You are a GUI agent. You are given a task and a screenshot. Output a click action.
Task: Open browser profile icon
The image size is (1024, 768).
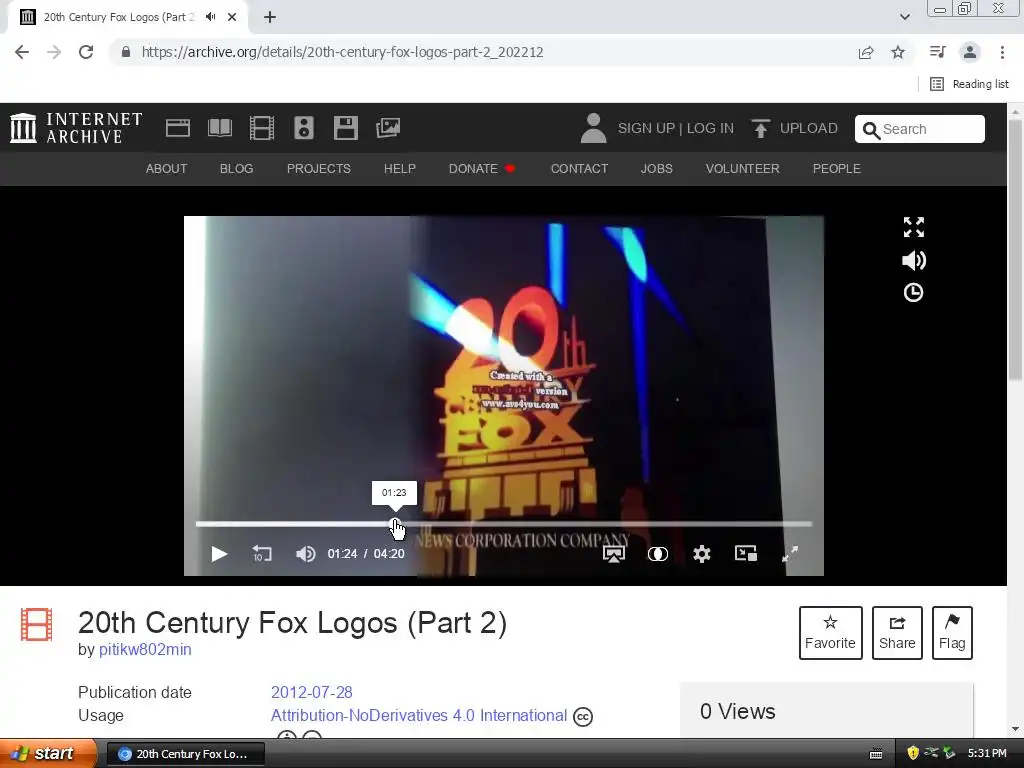970,52
